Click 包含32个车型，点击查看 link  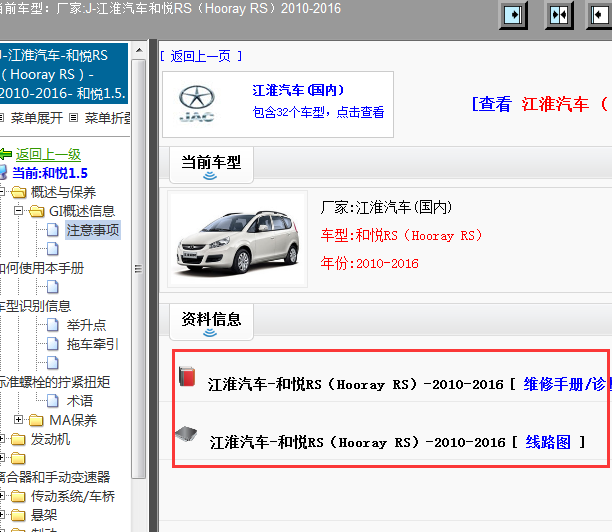click(x=318, y=112)
